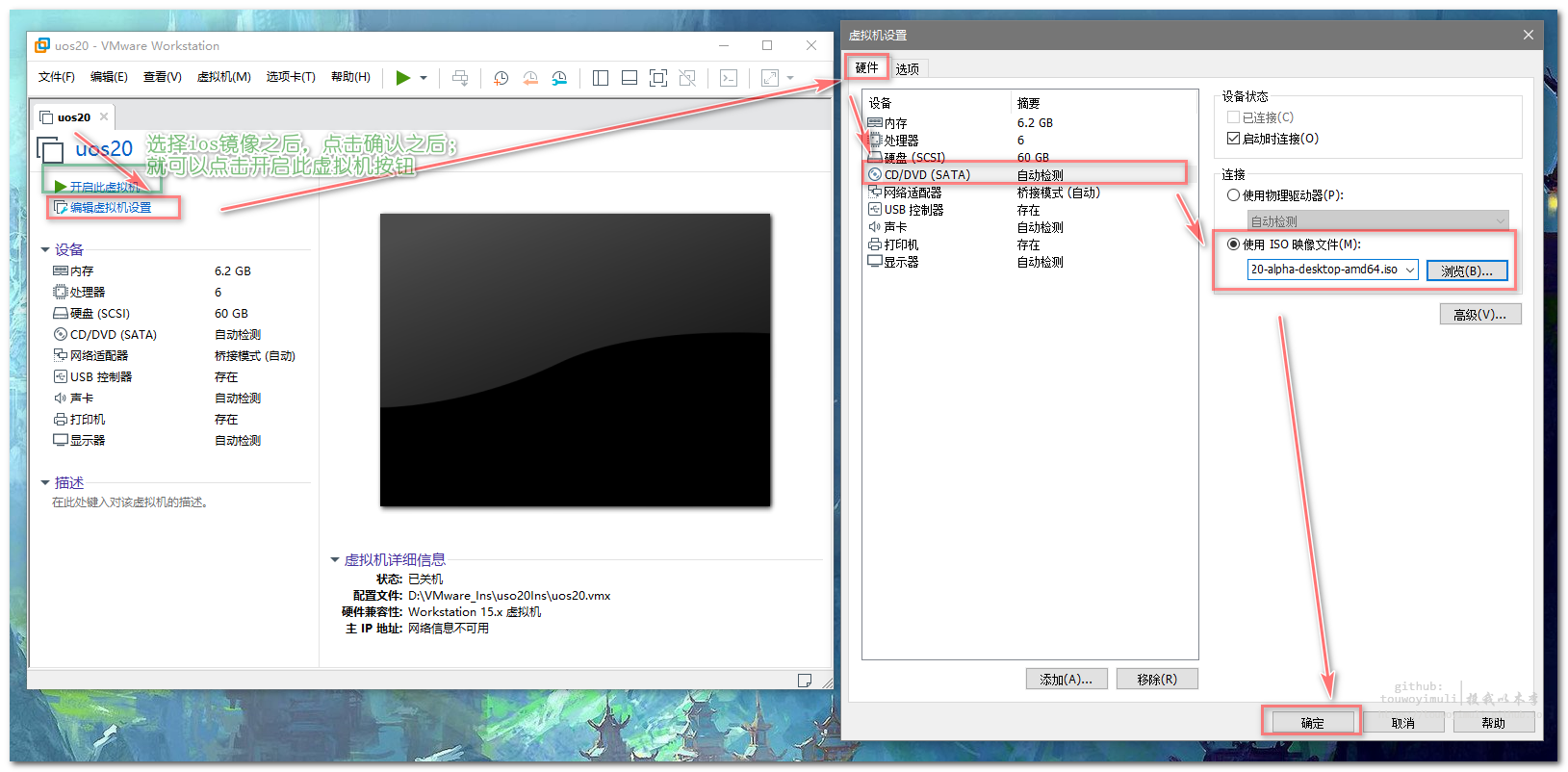Click 高级(V)... advanced button

(x=1480, y=315)
